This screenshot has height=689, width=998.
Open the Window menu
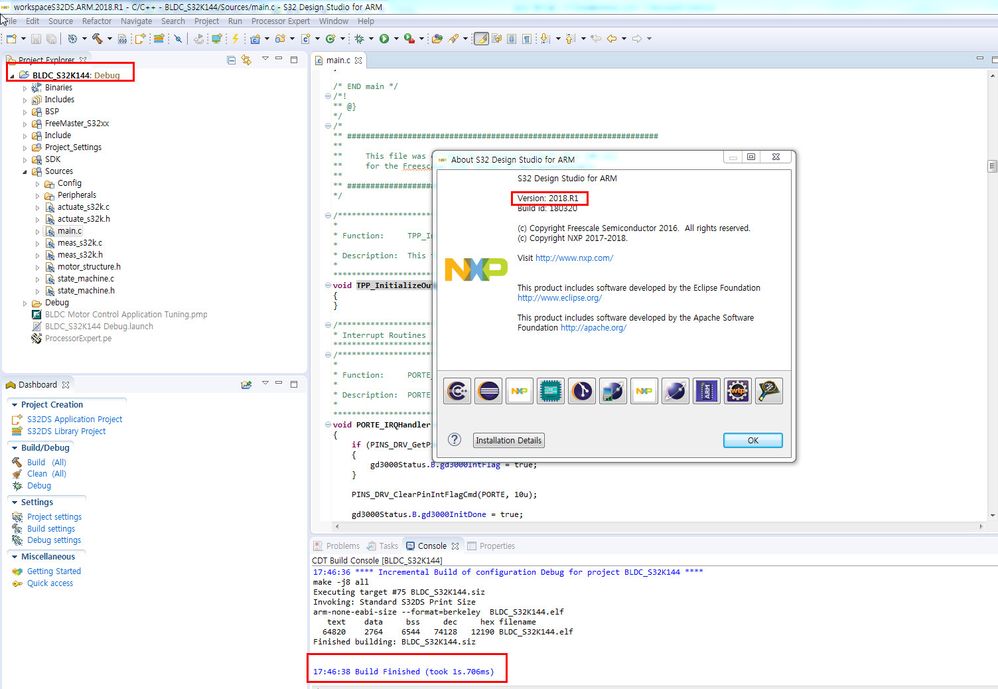[334, 21]
